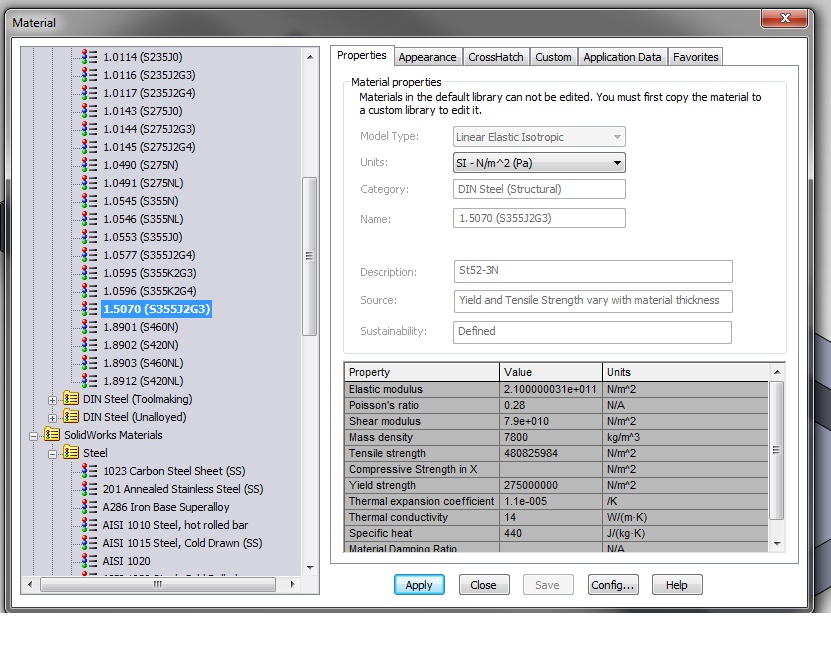Viewport: 831px width, 659px height.
Task: Click material icon beside 1.0595 (S355K2G3)
Action: point(90,273)
